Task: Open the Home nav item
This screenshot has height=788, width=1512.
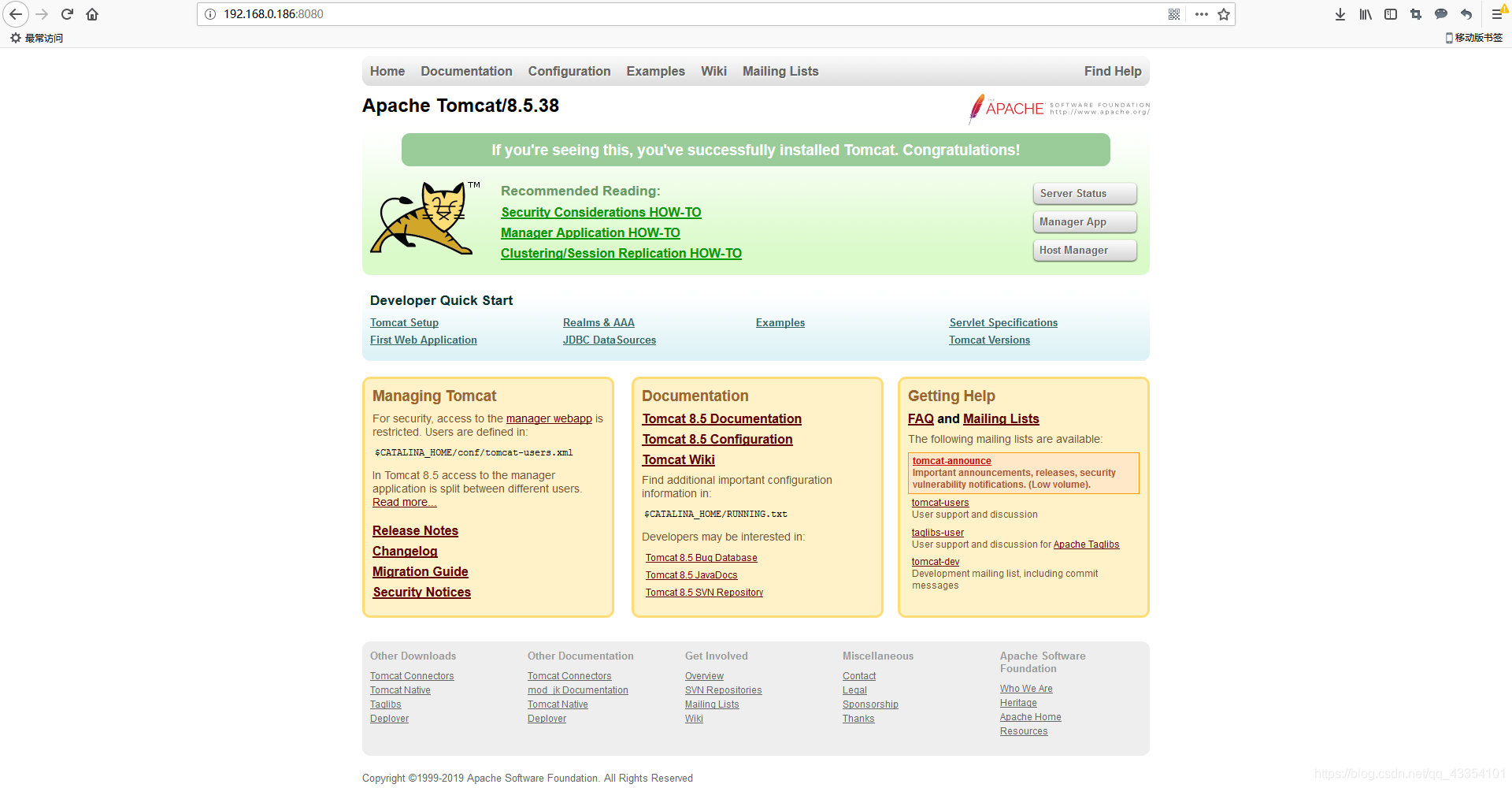Action: click(x=387, y=71)
